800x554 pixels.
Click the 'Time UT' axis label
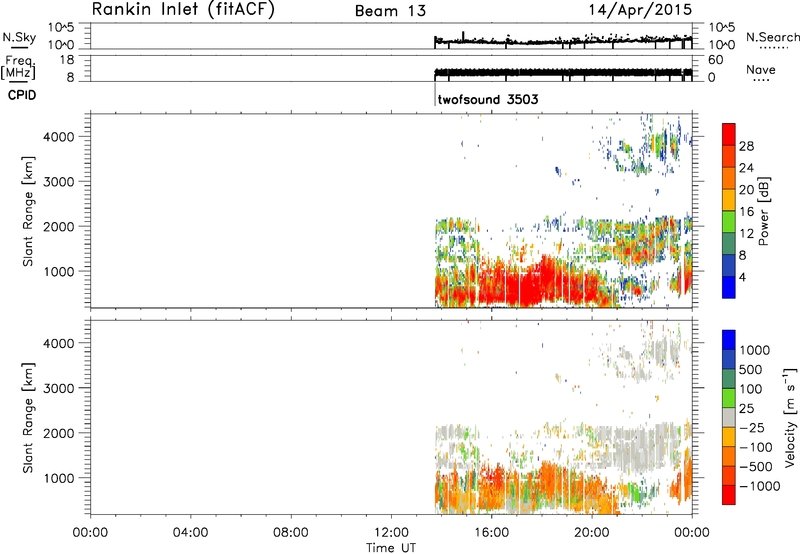[391, 548]
